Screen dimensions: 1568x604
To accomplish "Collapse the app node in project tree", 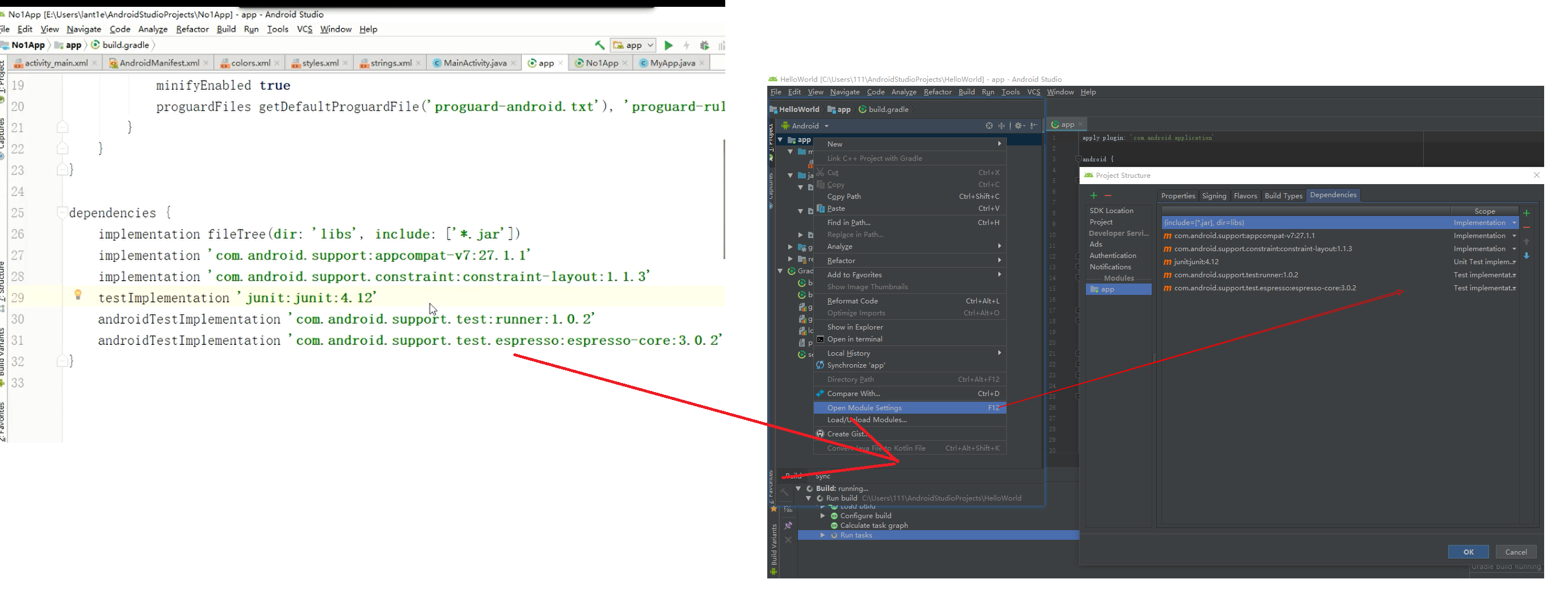I will [x=780, y=140].
